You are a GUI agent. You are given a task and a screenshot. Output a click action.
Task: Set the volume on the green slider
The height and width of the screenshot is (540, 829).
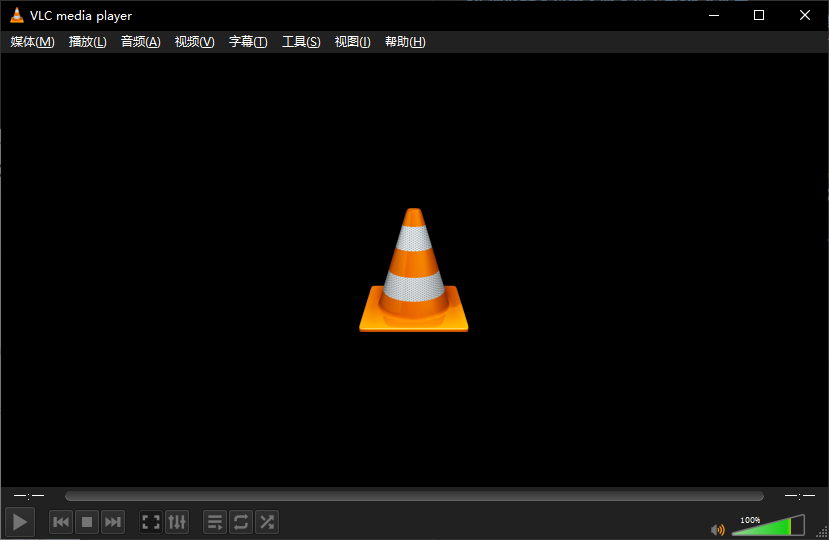point(768,525)
